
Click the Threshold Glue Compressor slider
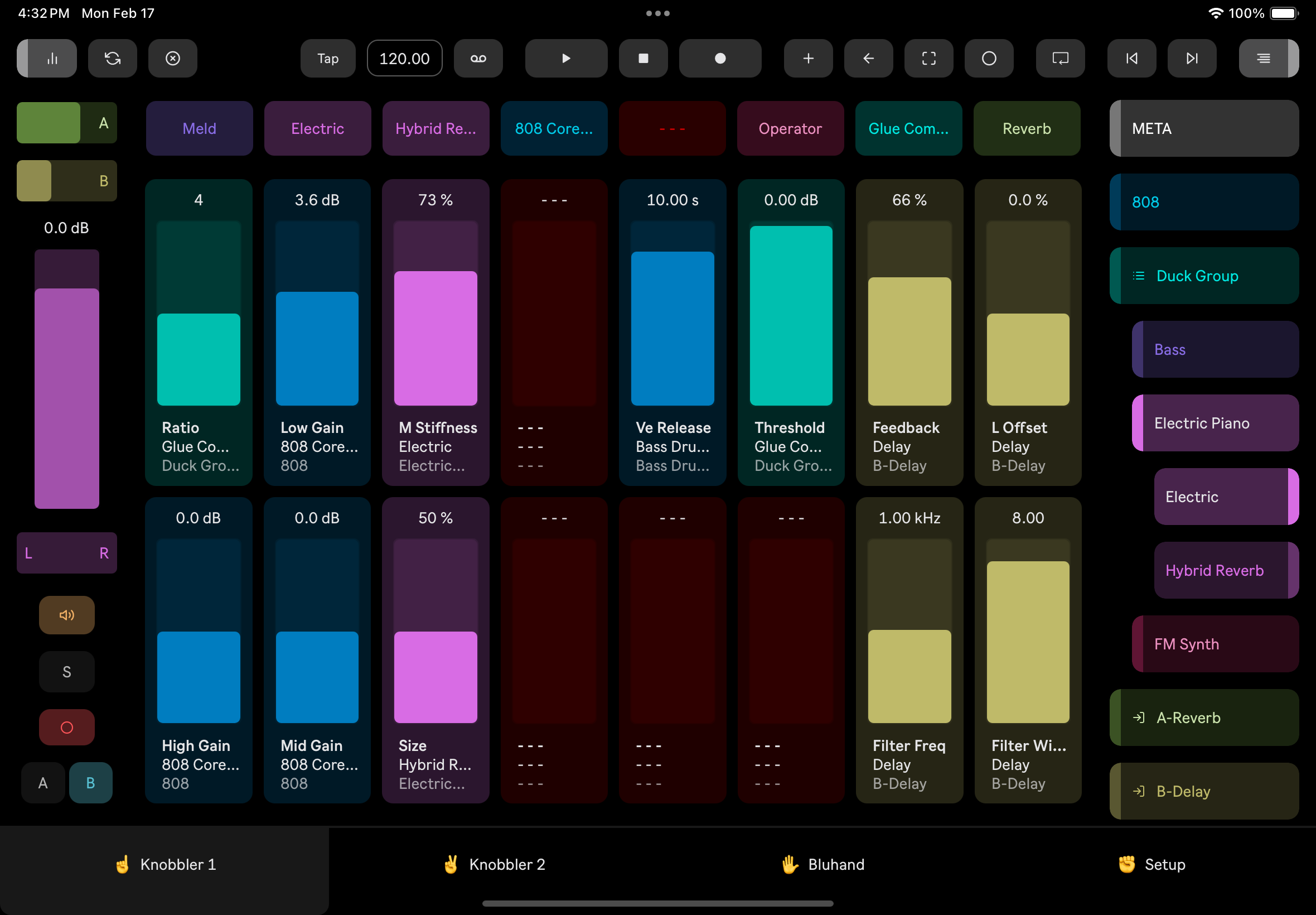[x=791, y=314]
